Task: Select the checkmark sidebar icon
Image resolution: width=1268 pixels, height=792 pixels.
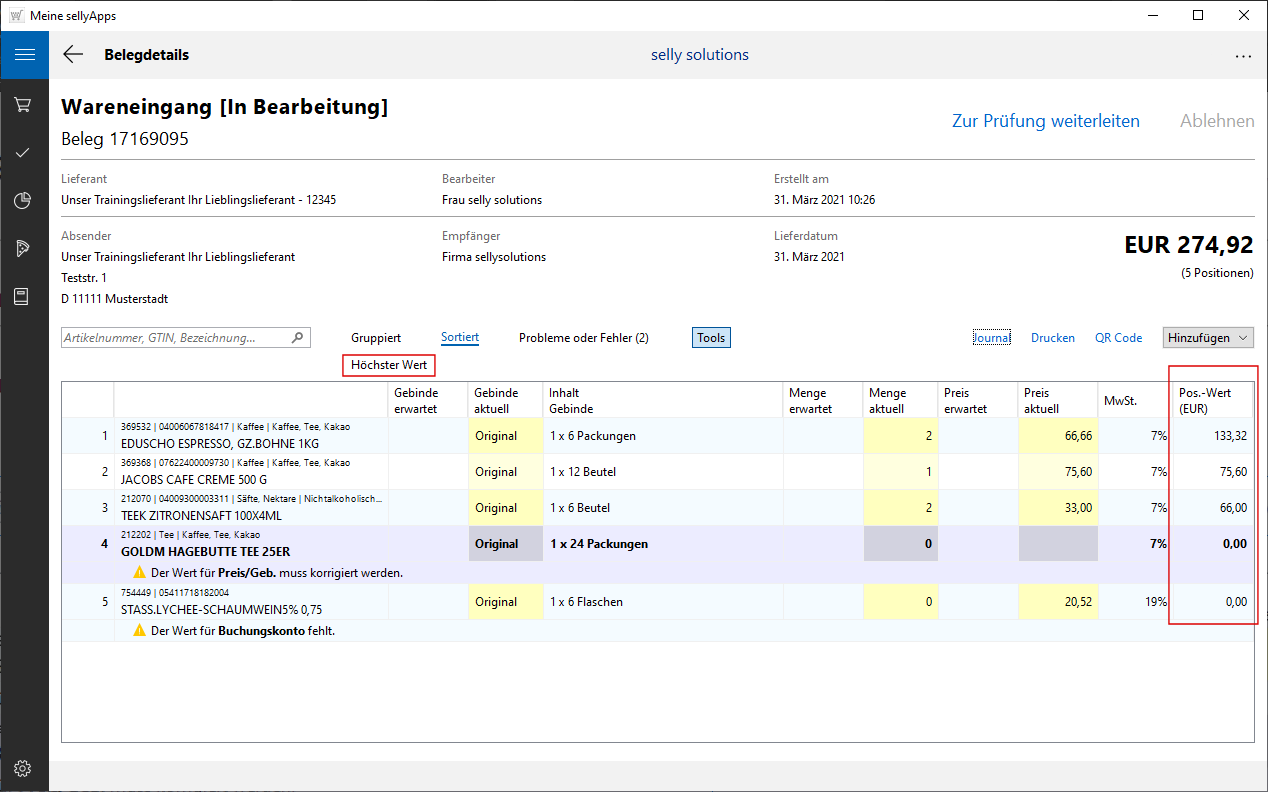Action: point(23,153)
